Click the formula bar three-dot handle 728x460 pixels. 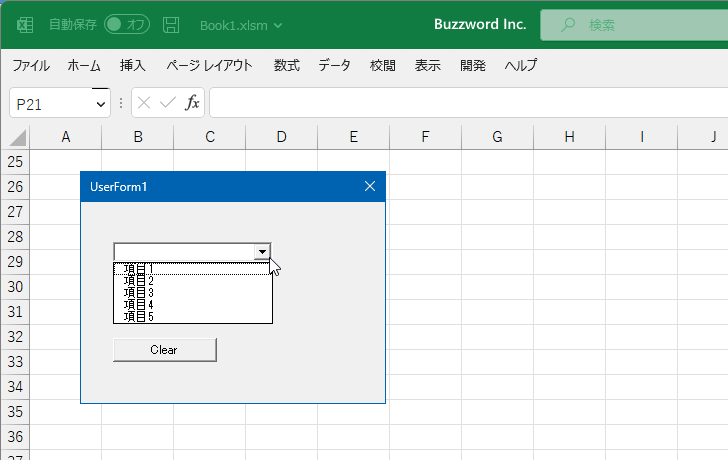pyautogui.click(x=121, y=103)
